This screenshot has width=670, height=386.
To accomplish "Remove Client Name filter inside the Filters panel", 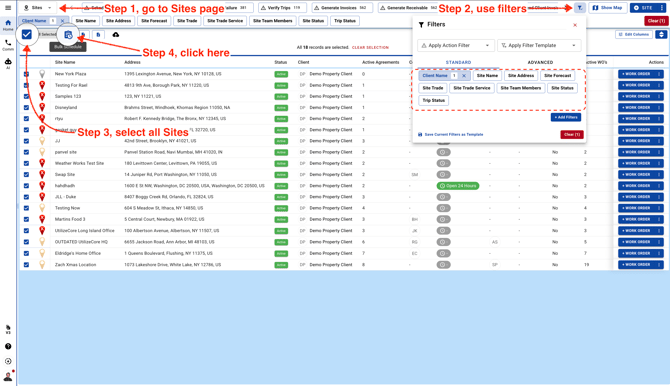I will (464, 76).
